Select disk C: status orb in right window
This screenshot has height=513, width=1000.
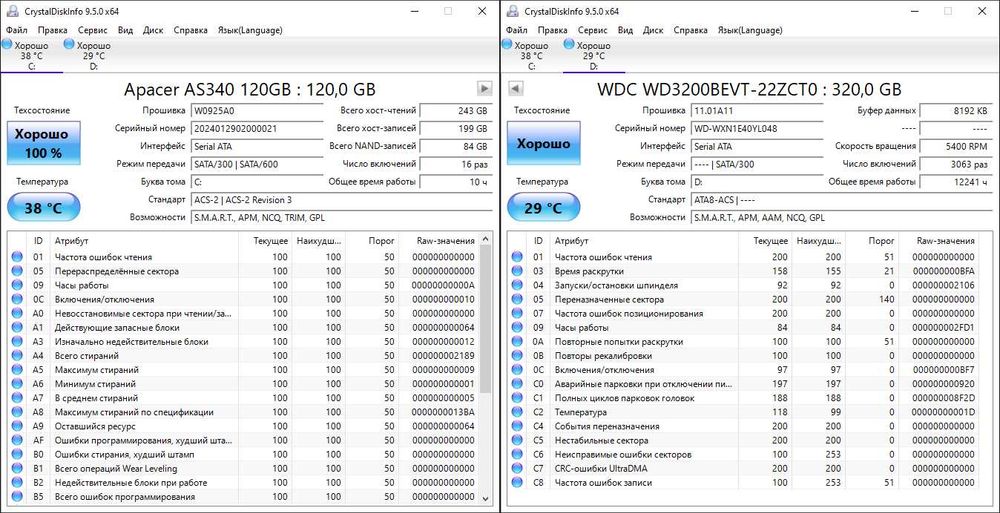click(x=507, y=44)
